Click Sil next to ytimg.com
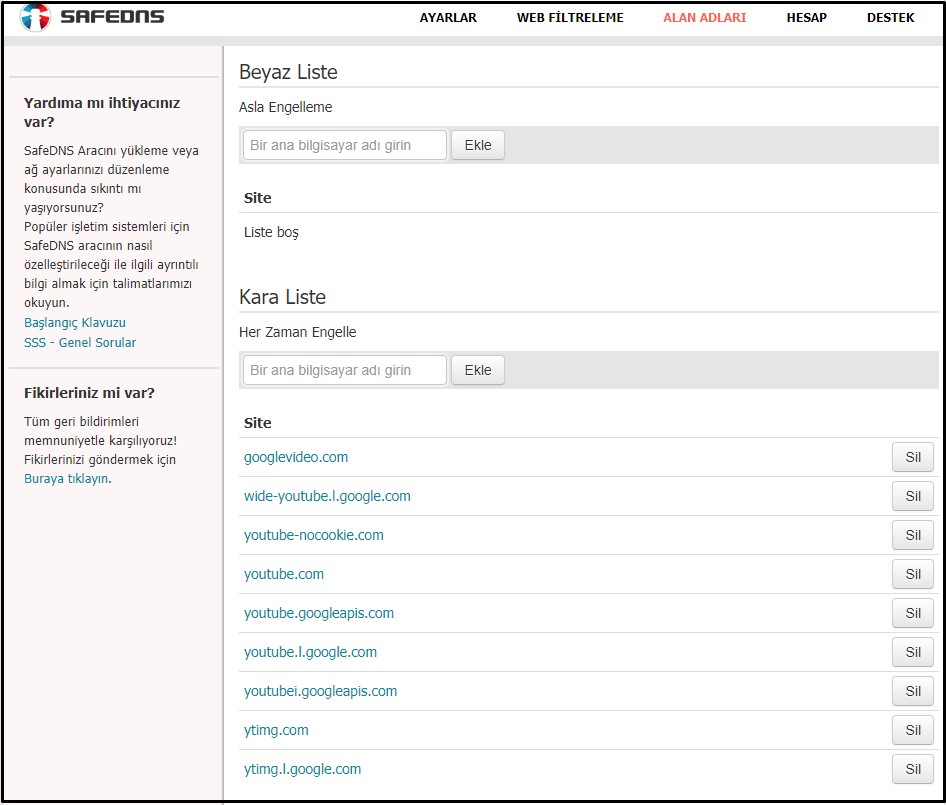The height and width of the screenshot is (805, 946). pos(912,730)
